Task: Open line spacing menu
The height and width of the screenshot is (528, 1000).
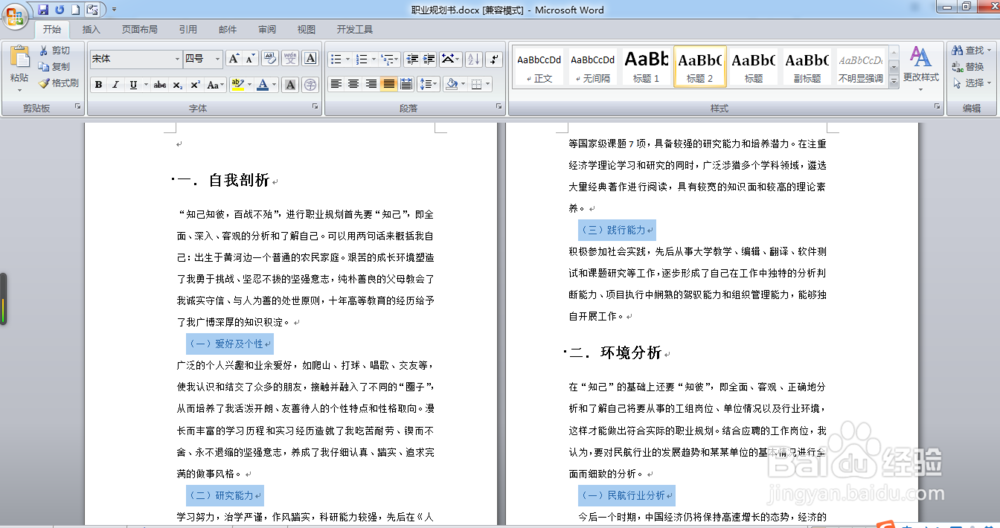Action: tap(428, 84)
